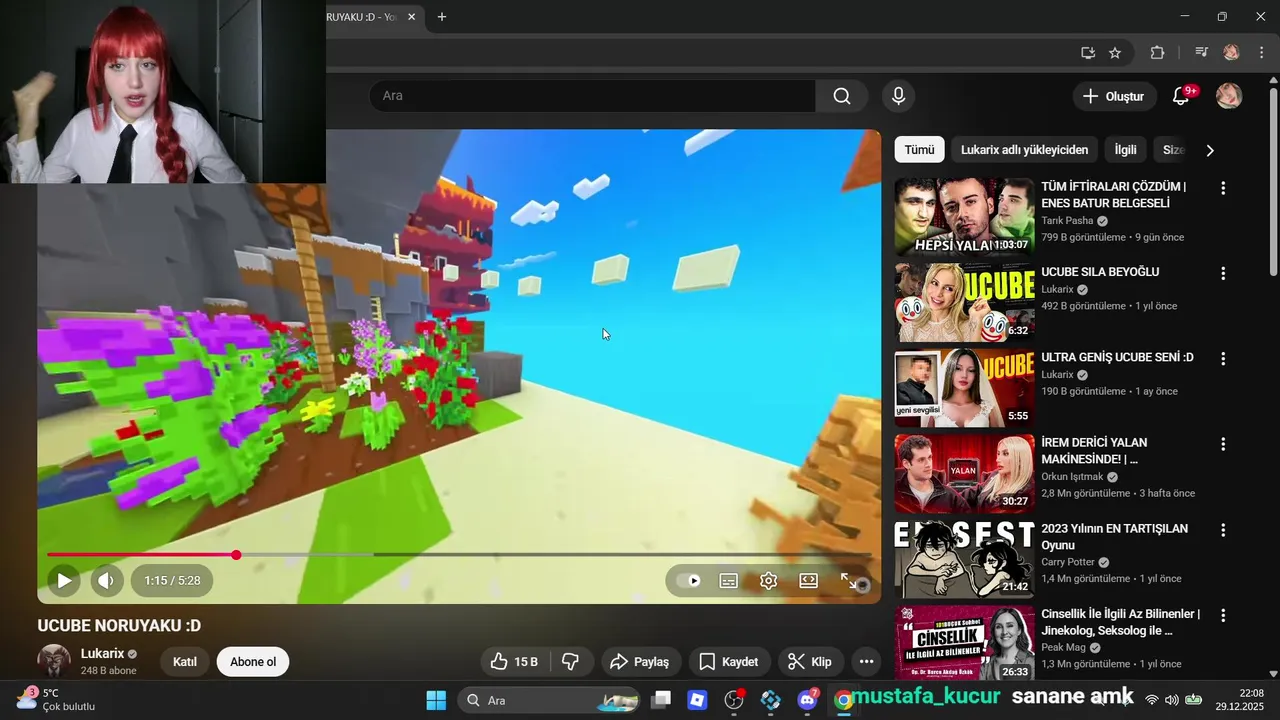The image size is (1280, 720).
Task: Select the partially visible Size chip
Action: click(1172, 150)
